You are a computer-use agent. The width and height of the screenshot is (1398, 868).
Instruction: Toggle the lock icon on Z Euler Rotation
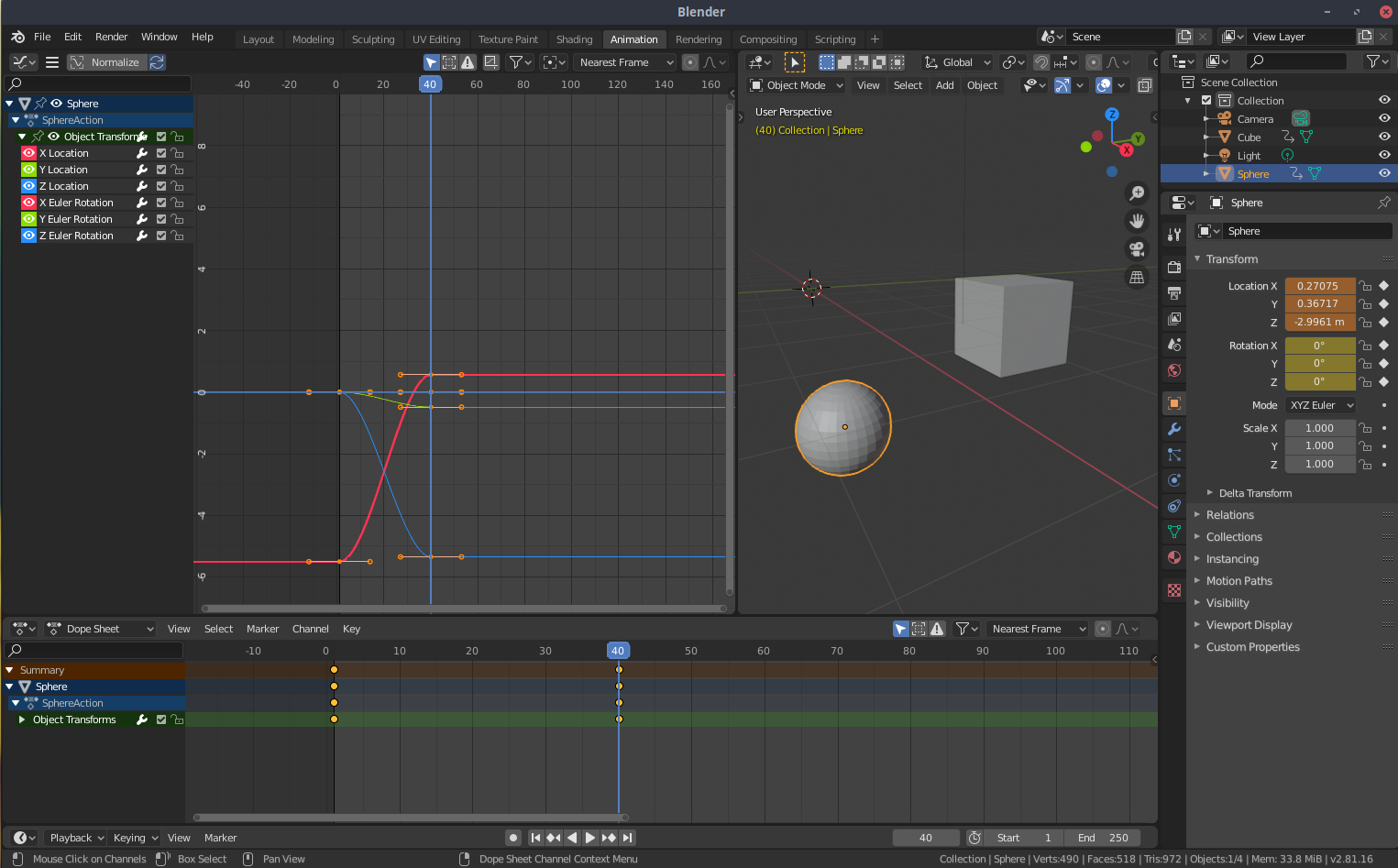click(x=178, y=236)
